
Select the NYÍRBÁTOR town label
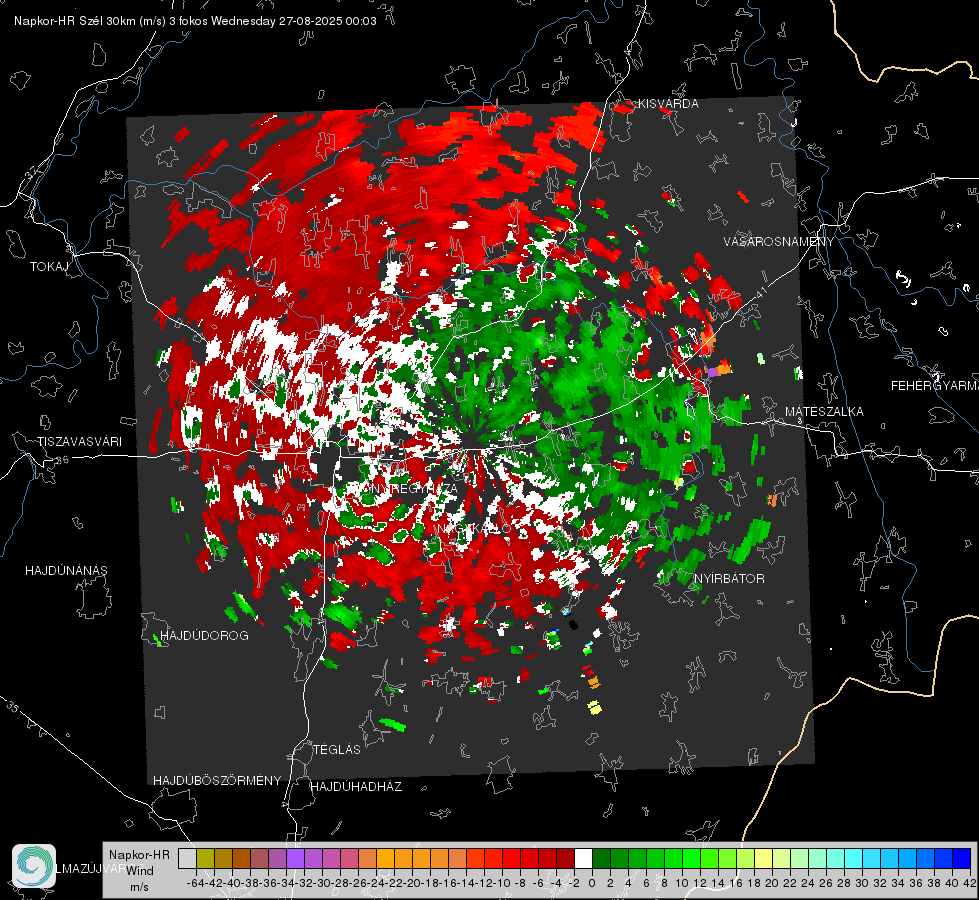[729, 579]
